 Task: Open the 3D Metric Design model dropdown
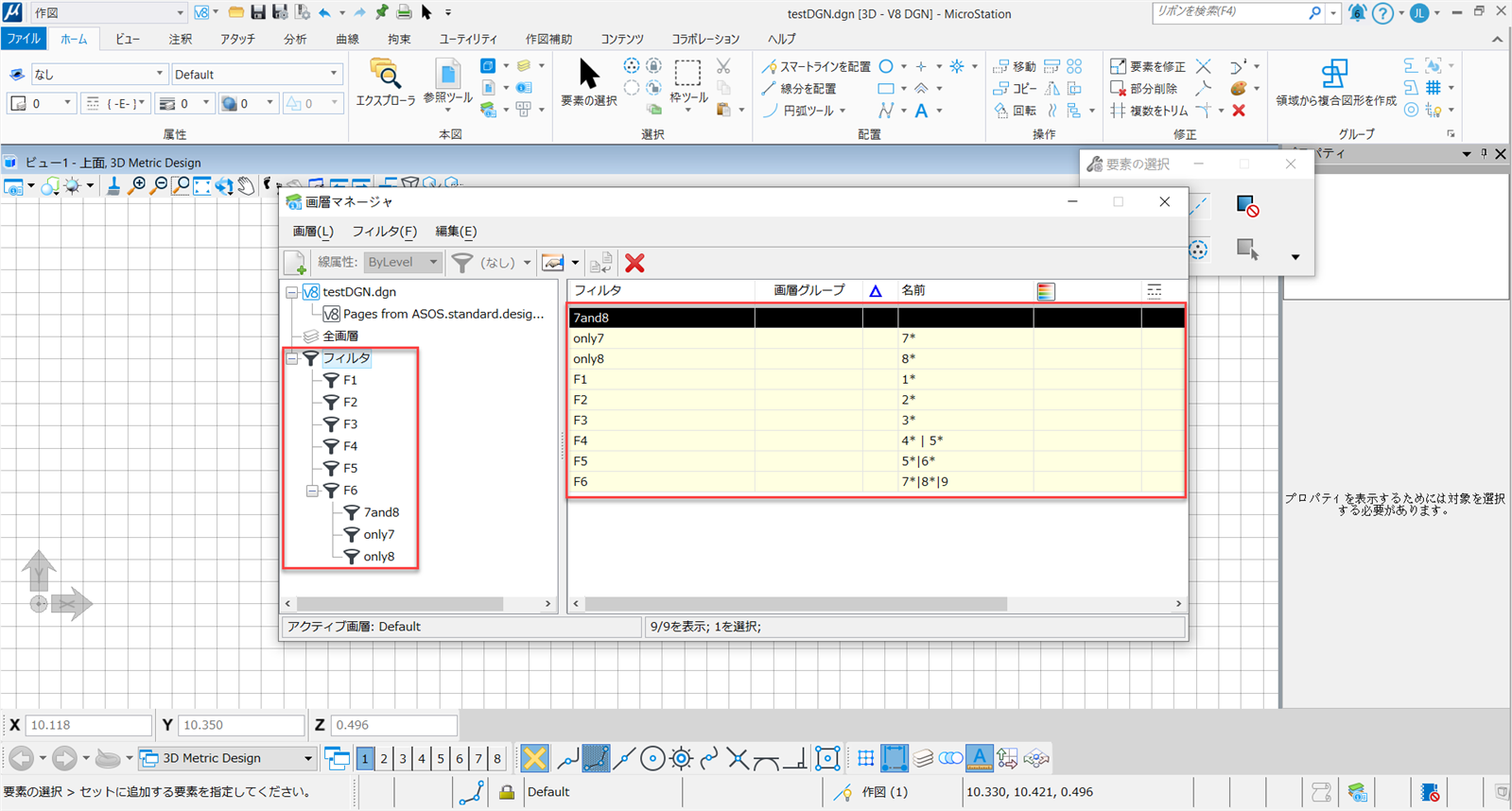pyautogui.click(x=227, y=758)
